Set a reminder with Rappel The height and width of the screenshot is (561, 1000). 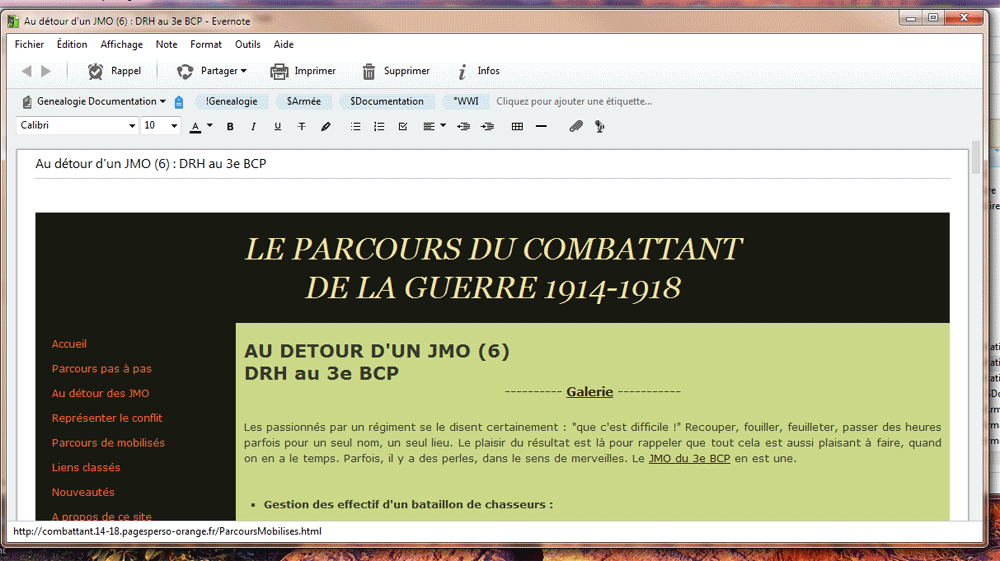coord(114,71)
